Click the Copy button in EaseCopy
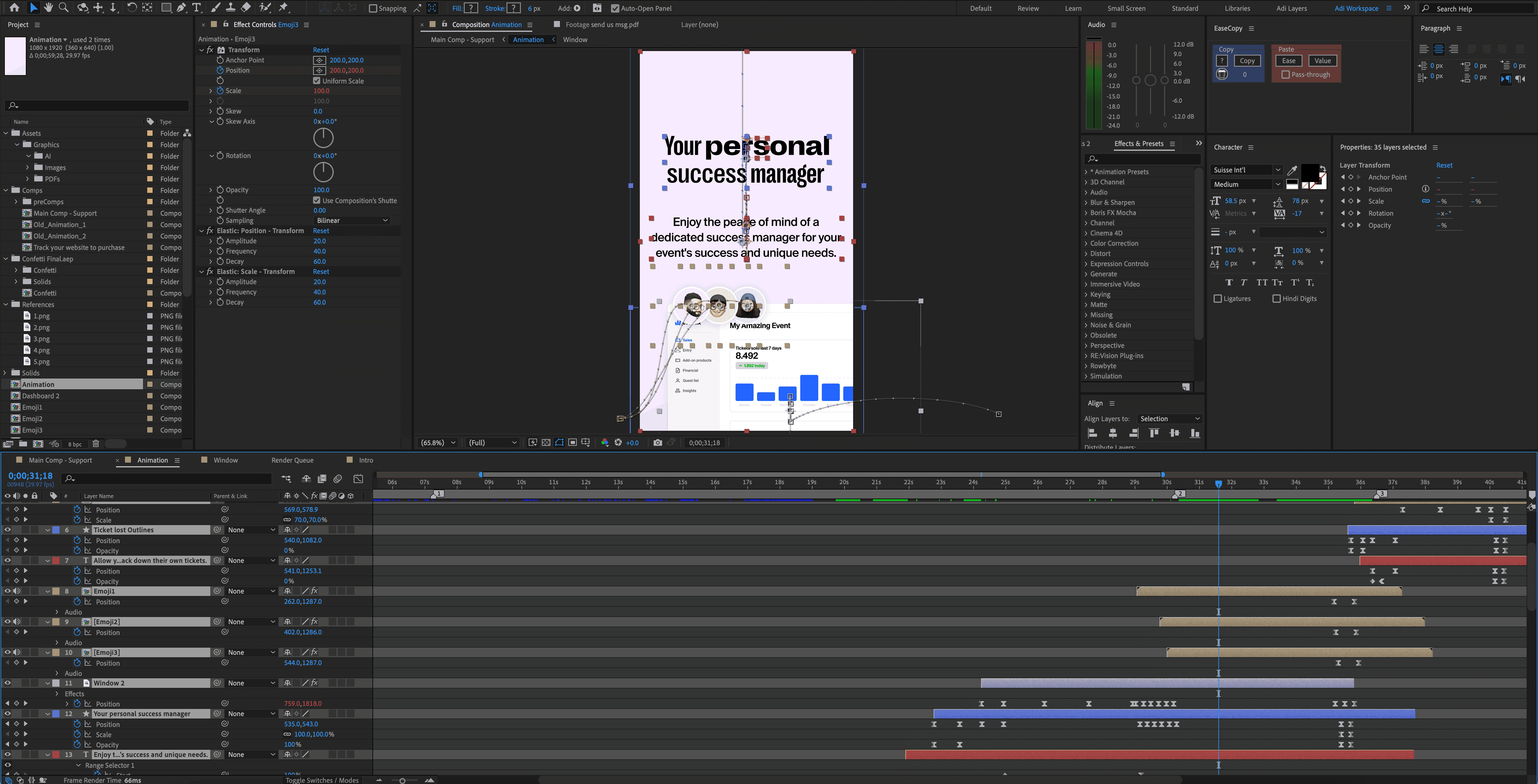The height and width of the screenshot is (784, 1538). coord(1247,61)
